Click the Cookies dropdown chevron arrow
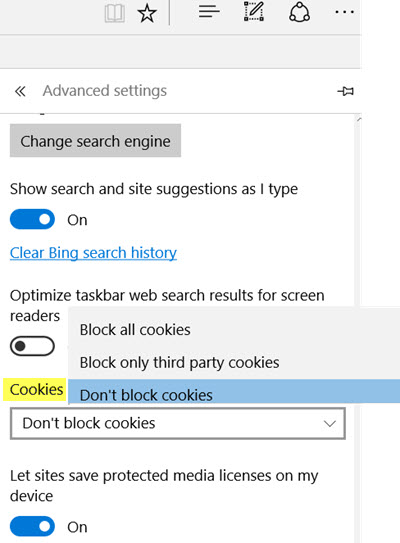 [329, 424]
